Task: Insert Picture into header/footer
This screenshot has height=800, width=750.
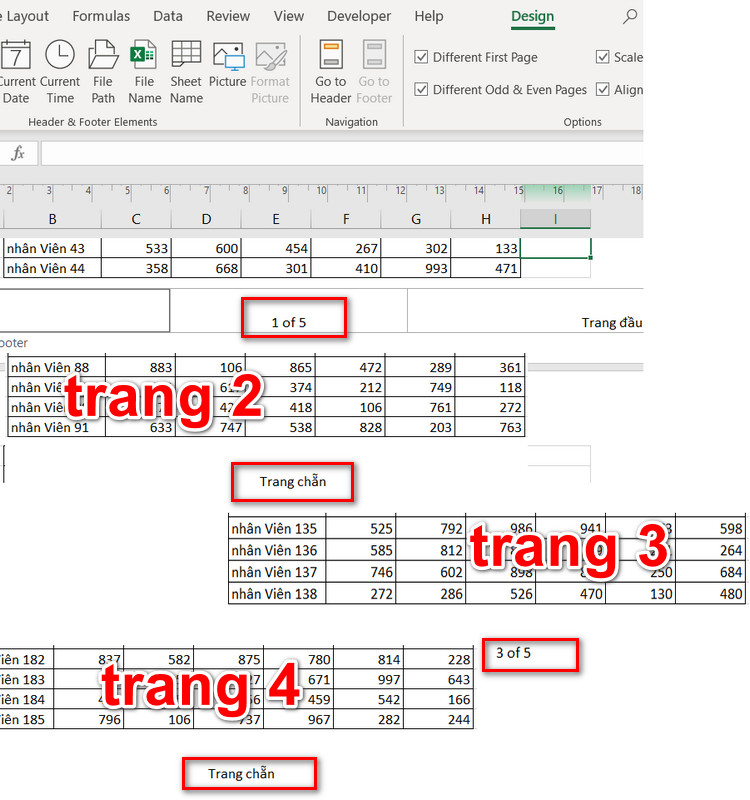Action: click(228, 64)
